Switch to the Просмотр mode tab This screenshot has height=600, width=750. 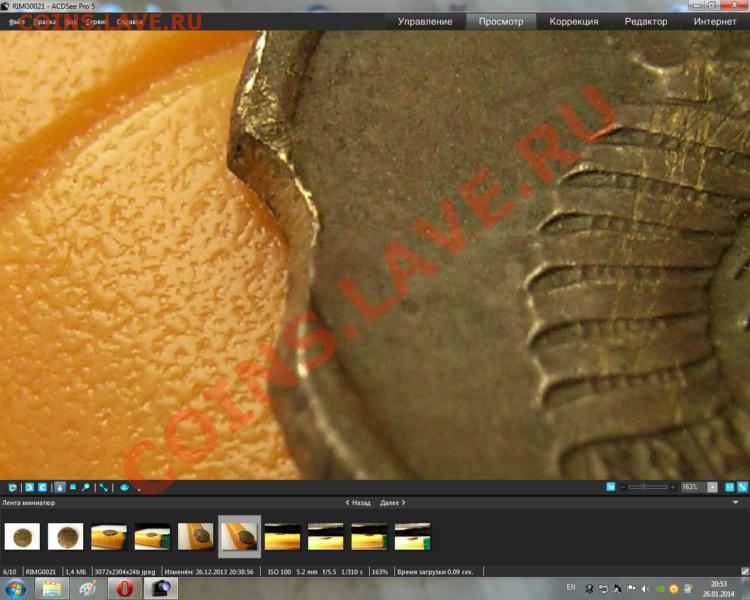501,22
